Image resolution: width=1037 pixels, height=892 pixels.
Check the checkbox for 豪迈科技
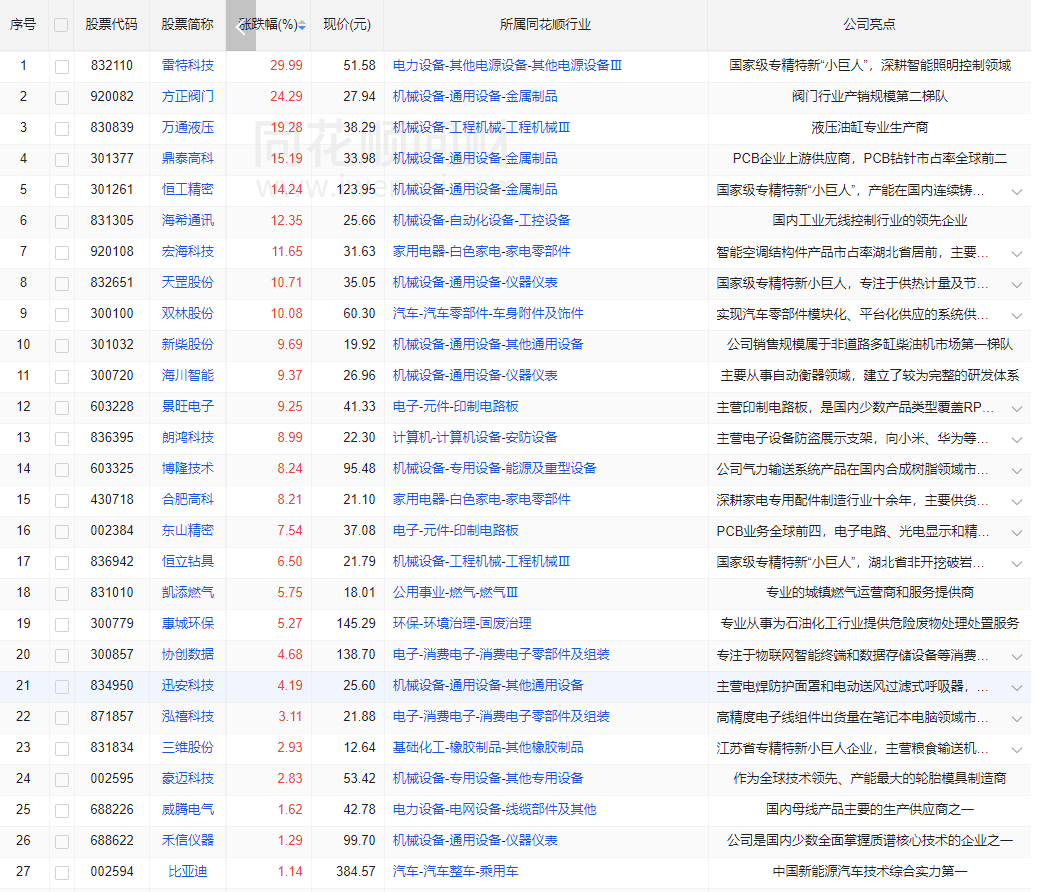[62, 780]
